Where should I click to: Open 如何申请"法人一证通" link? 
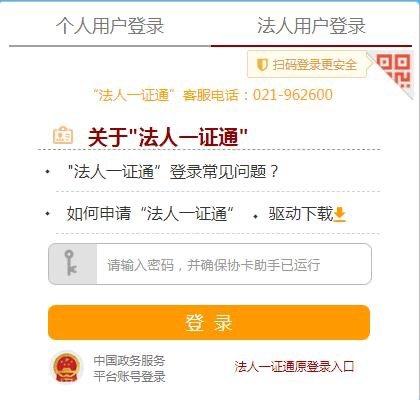point(150,213)
